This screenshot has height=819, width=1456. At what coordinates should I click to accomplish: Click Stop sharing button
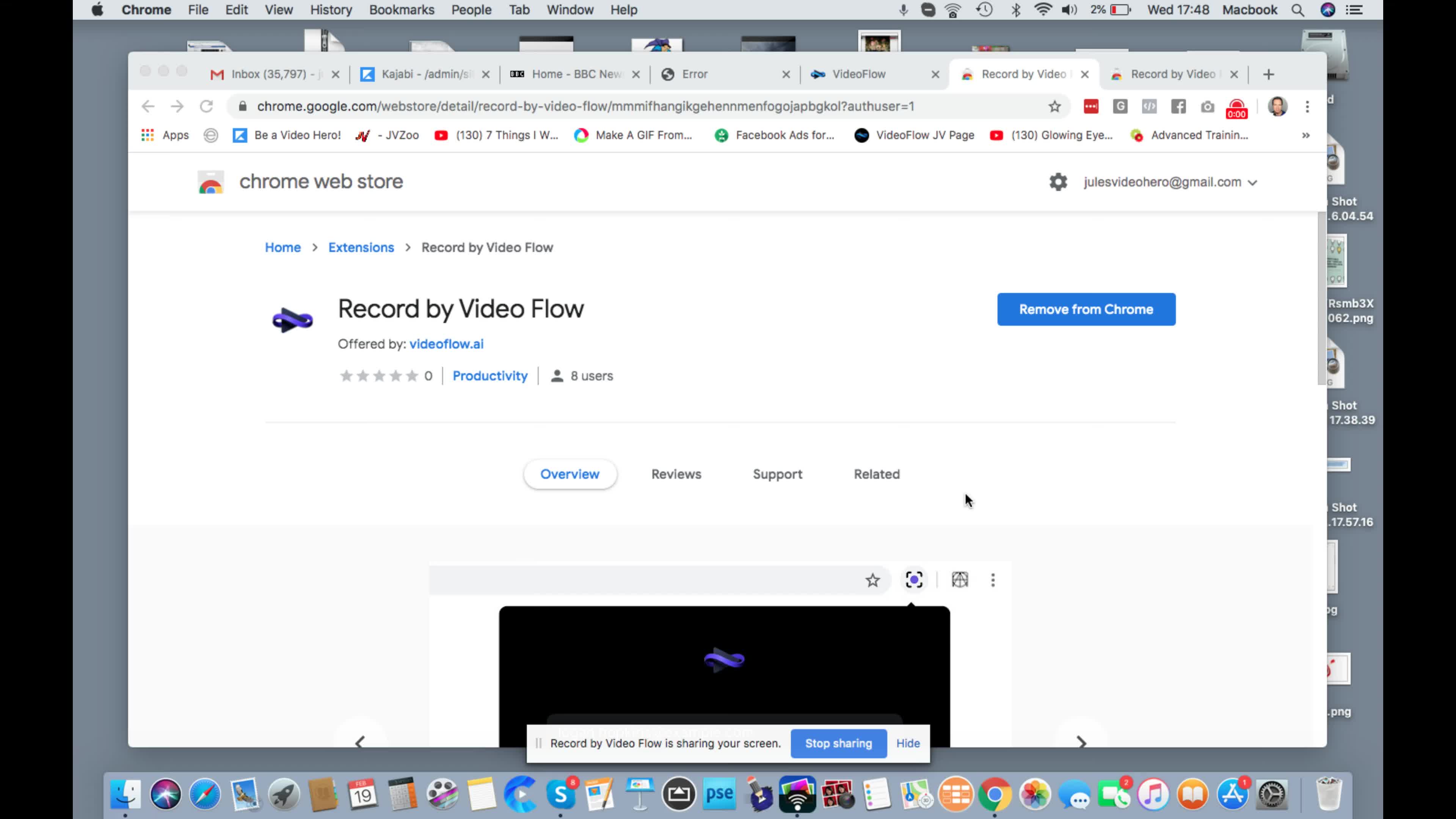coord(838,743)
